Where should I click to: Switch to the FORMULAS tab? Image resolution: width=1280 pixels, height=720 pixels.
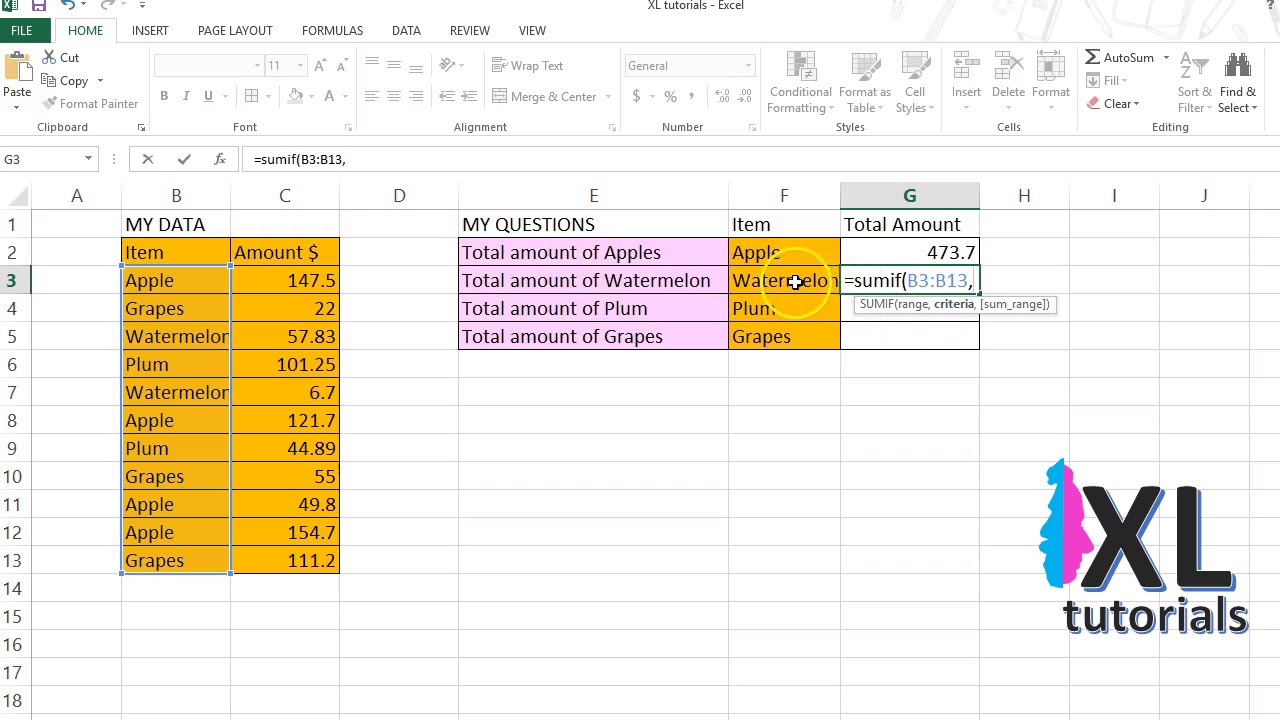coord(332,30)
